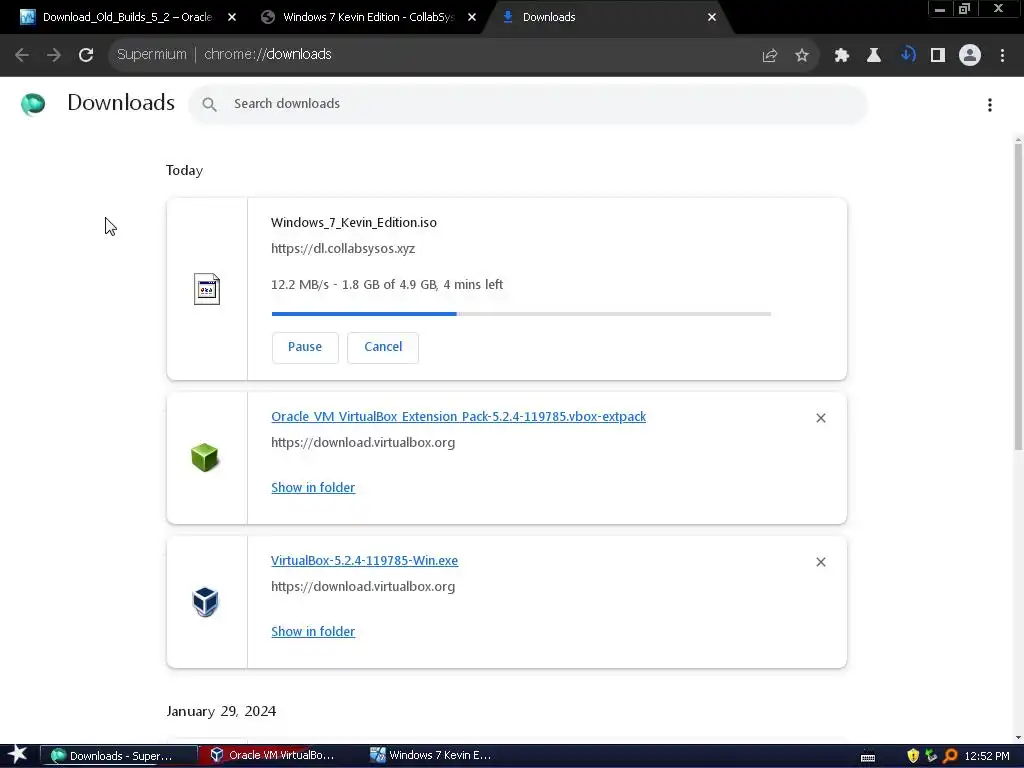
Task: Switch to Windows 7 Kevin Edition tab
Action: (x=368, y=17)
